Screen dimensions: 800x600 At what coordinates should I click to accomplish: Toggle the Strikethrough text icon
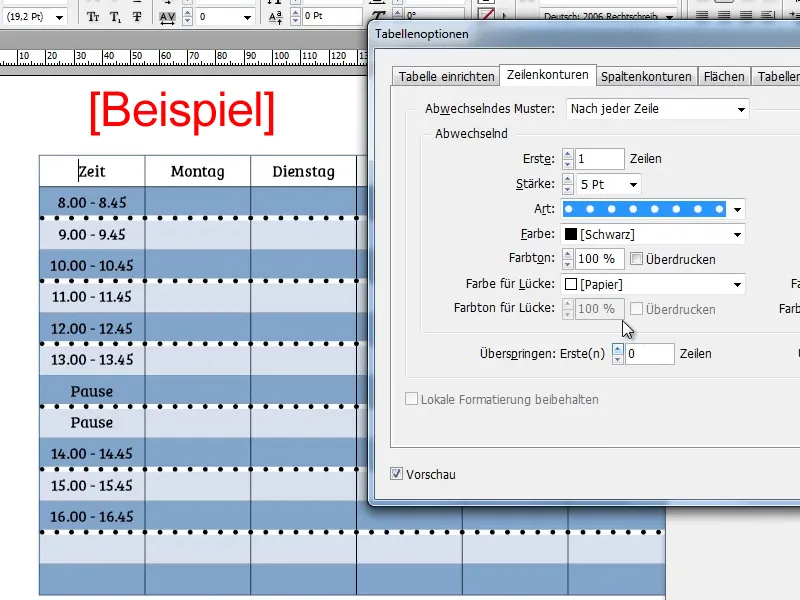[x=137, y=17]
